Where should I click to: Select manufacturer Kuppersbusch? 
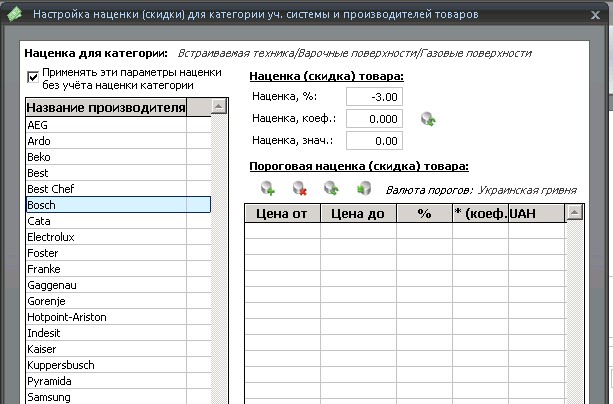[x=118, y=365]
